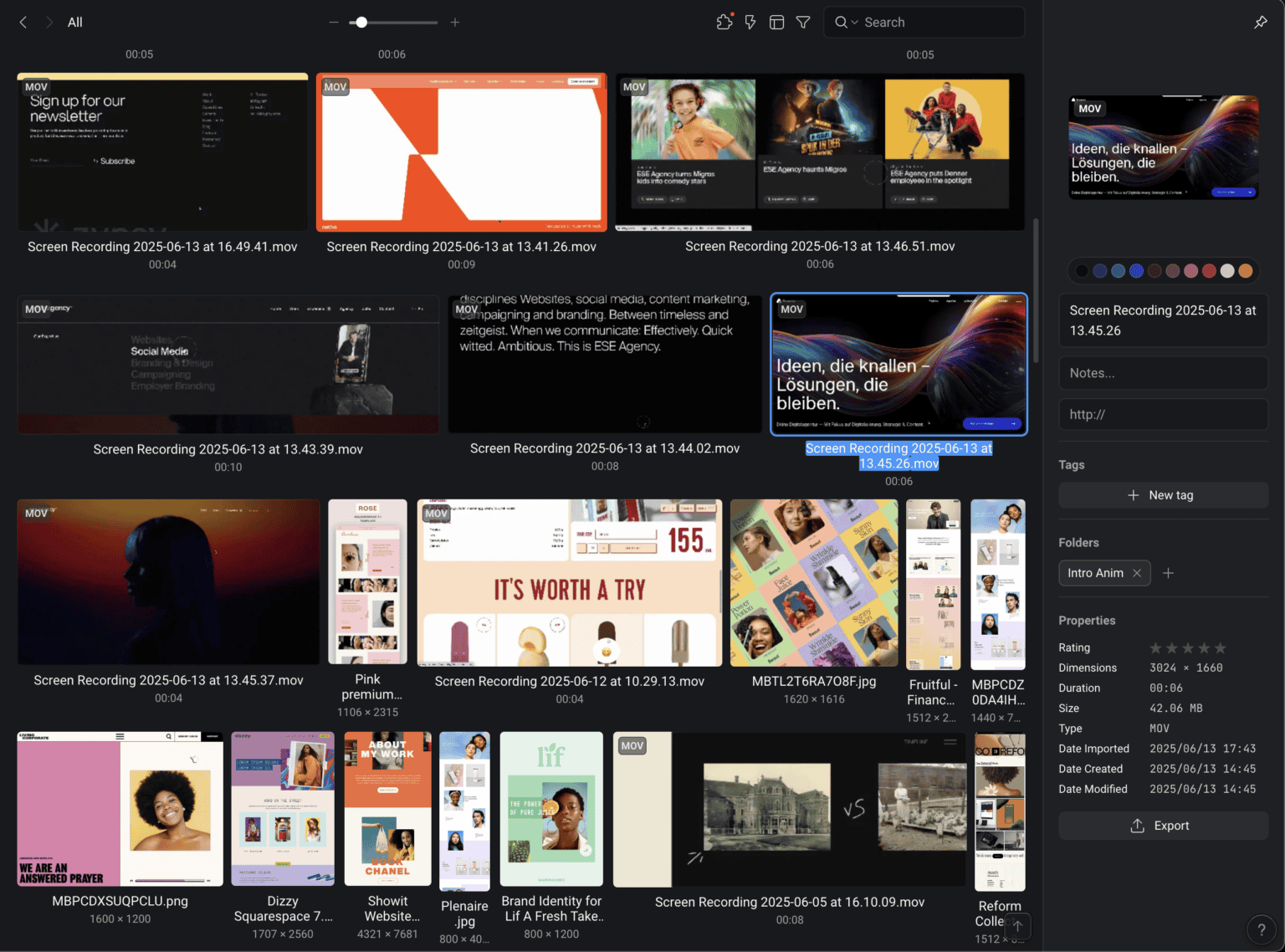Click the Intro Anim folder label
This screenshot has height=952, width=1285.
pos(1095,573)
